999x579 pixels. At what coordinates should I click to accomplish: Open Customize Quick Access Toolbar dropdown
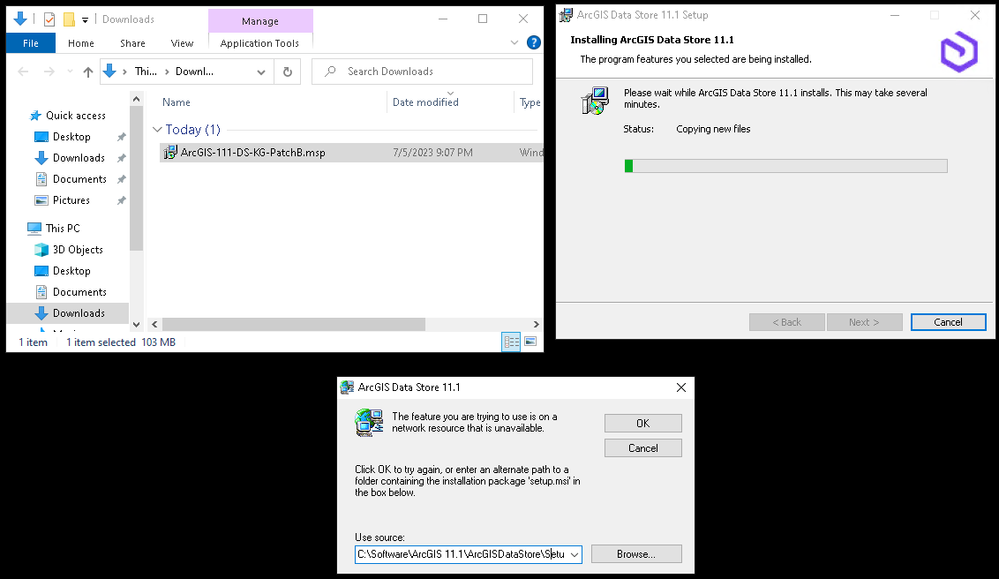pyautogui.click(x=85, y=20)
